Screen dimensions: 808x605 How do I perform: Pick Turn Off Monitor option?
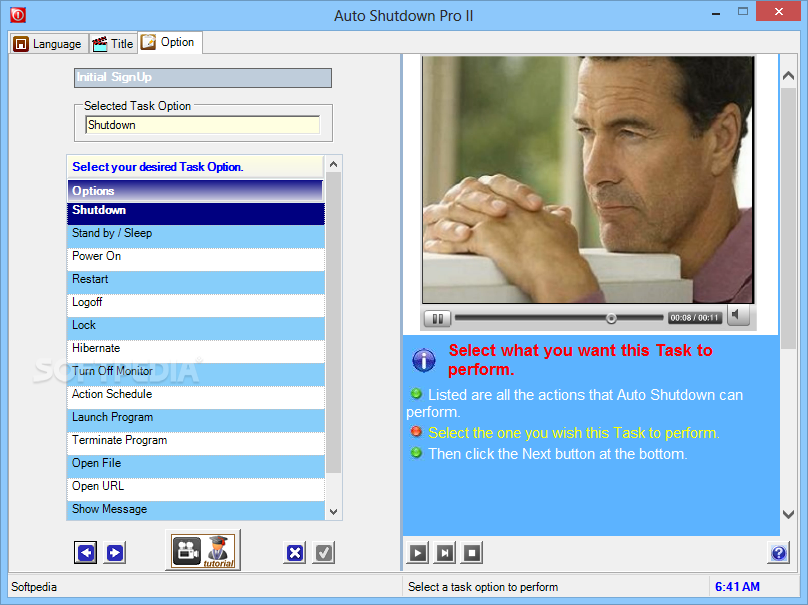196,375
